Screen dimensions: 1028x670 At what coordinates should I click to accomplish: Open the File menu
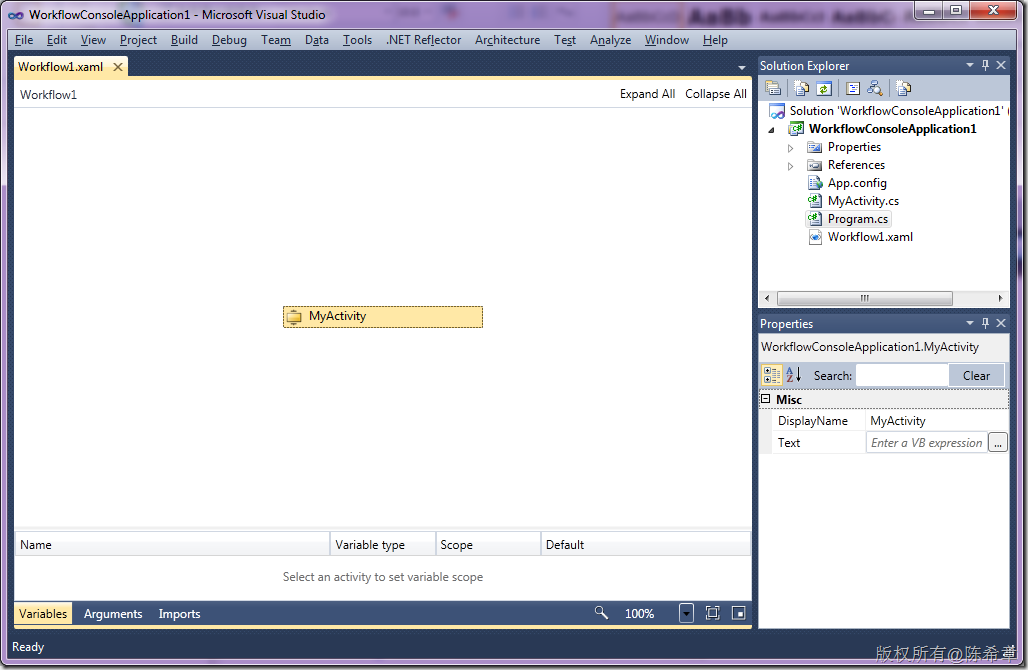[x=24, y=40]
